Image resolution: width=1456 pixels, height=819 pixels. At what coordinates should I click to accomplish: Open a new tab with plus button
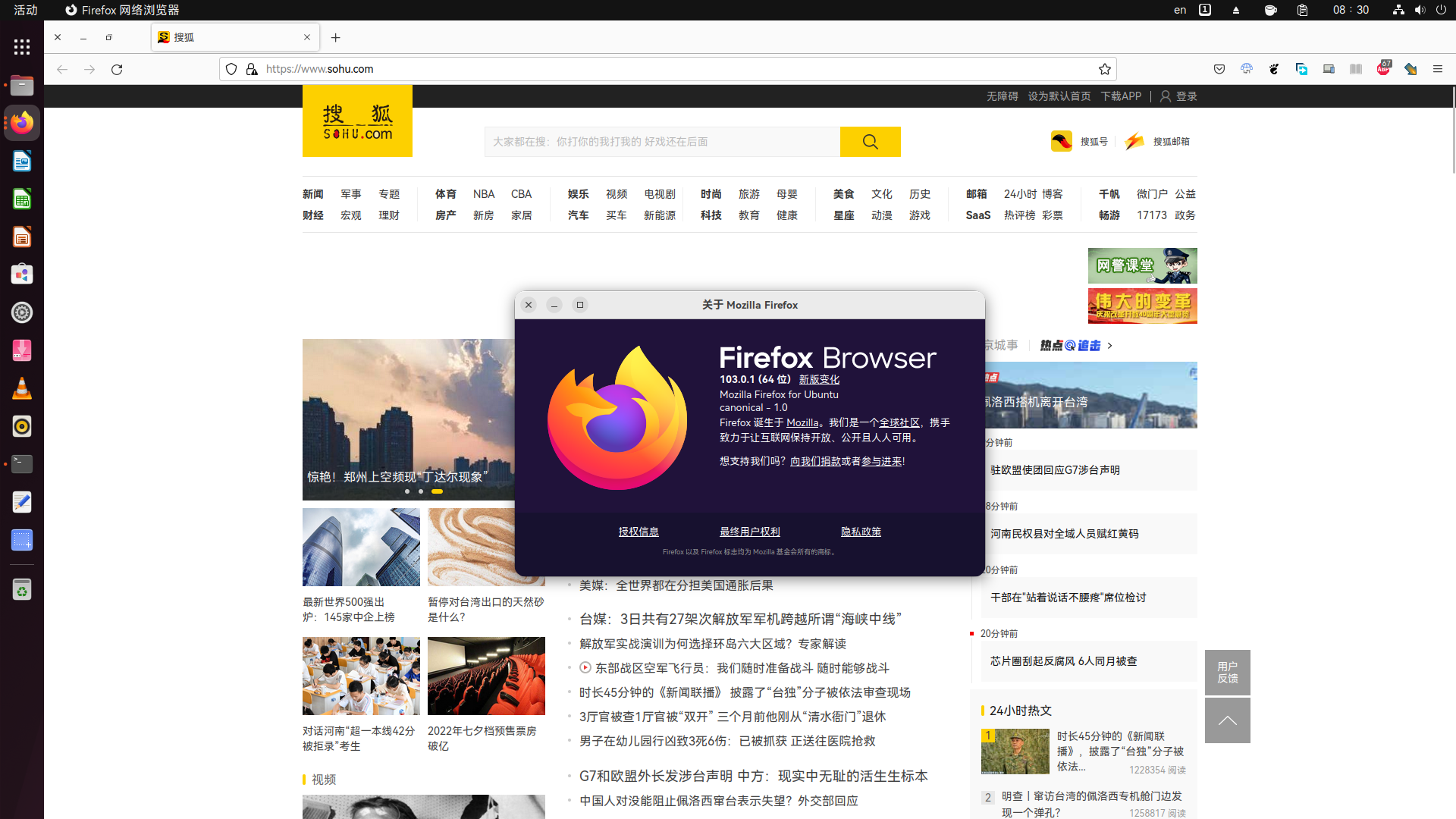click(336, 37)
